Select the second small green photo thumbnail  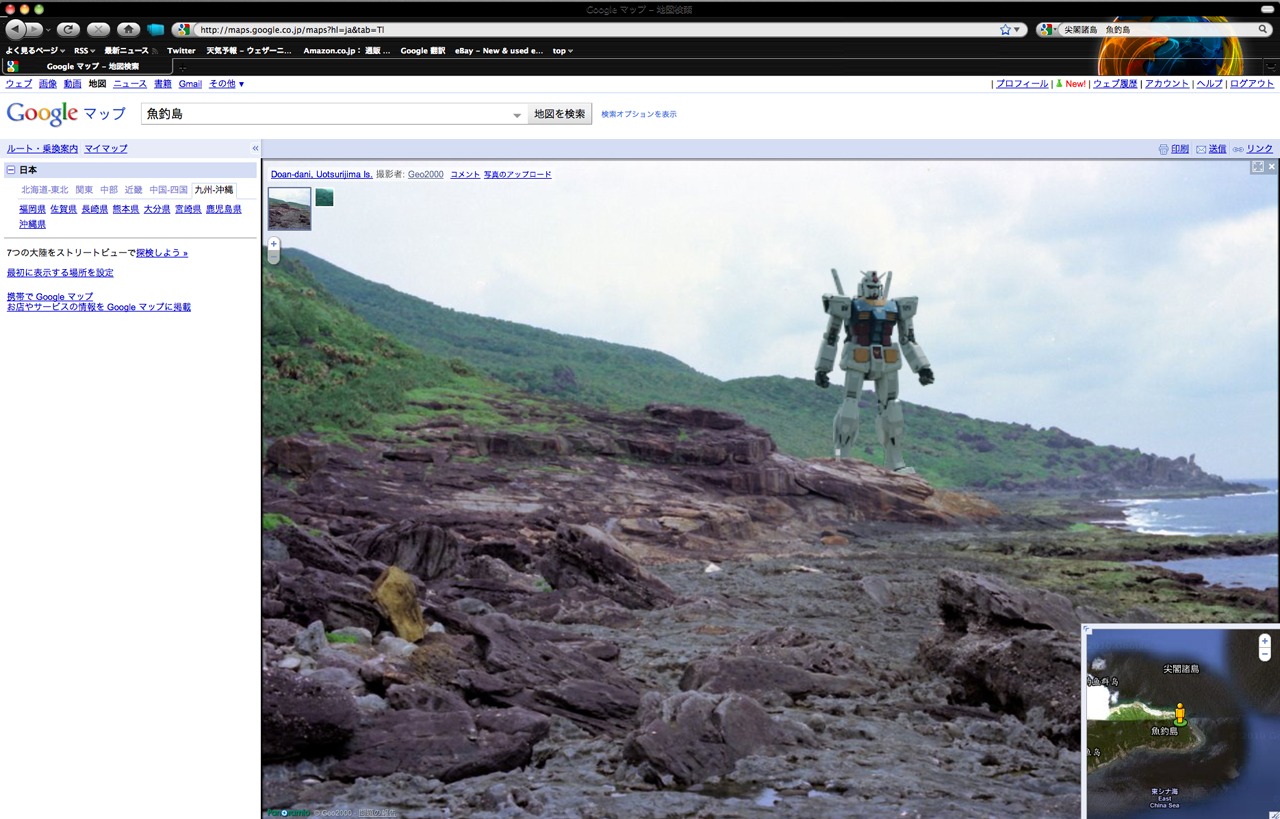324,197
